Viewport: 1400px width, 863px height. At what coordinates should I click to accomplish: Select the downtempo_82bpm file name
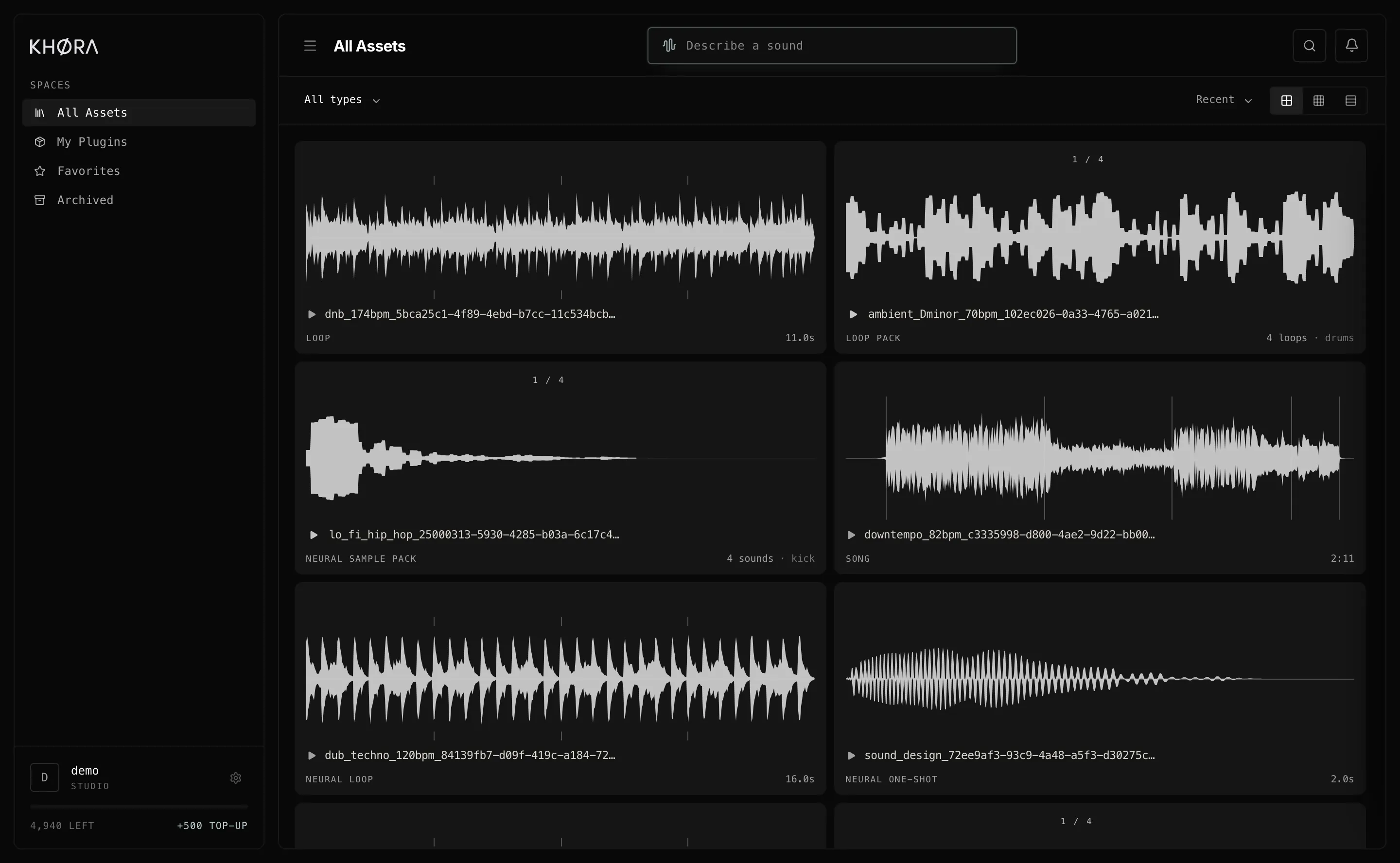tap(1009, 535)
